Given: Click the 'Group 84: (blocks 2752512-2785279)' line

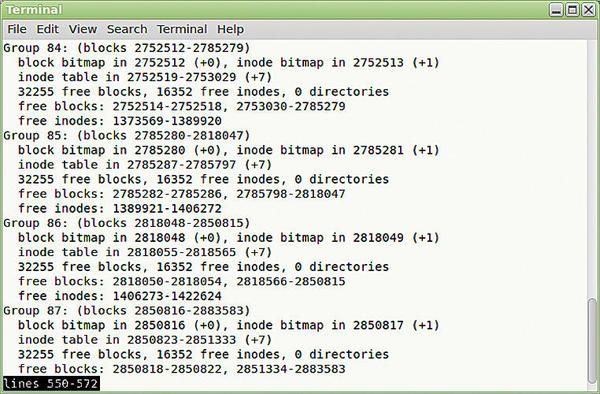Looking at the screenshot, I should [x=127, y=48].
